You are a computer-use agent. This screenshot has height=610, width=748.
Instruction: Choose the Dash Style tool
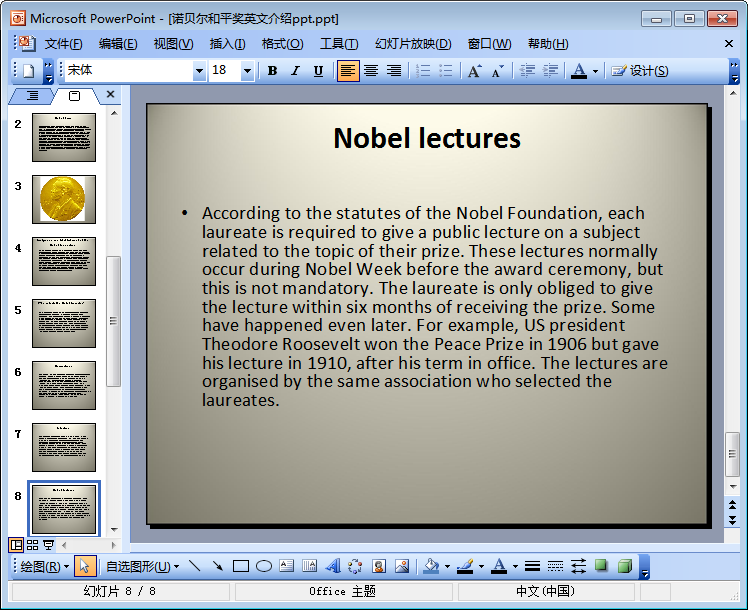(555, 566)
